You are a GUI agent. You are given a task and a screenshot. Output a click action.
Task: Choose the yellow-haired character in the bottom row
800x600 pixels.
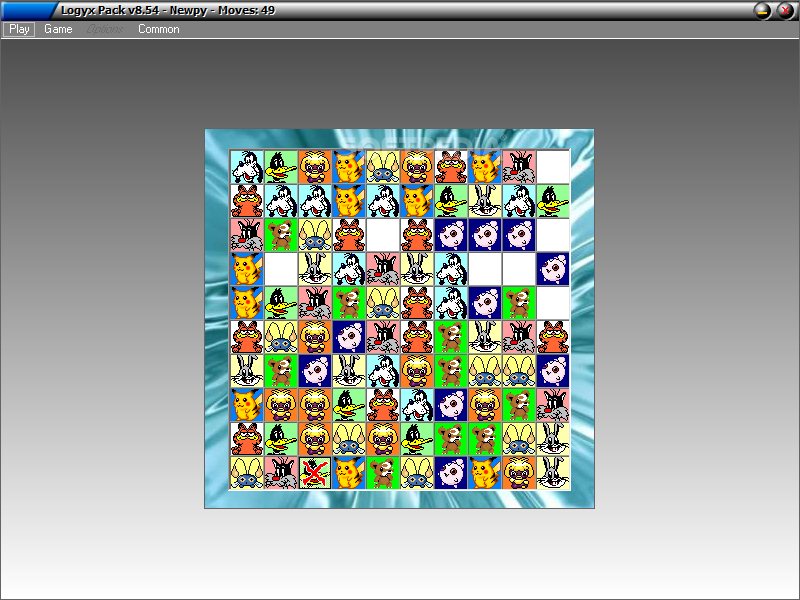[x=519, y=473]
